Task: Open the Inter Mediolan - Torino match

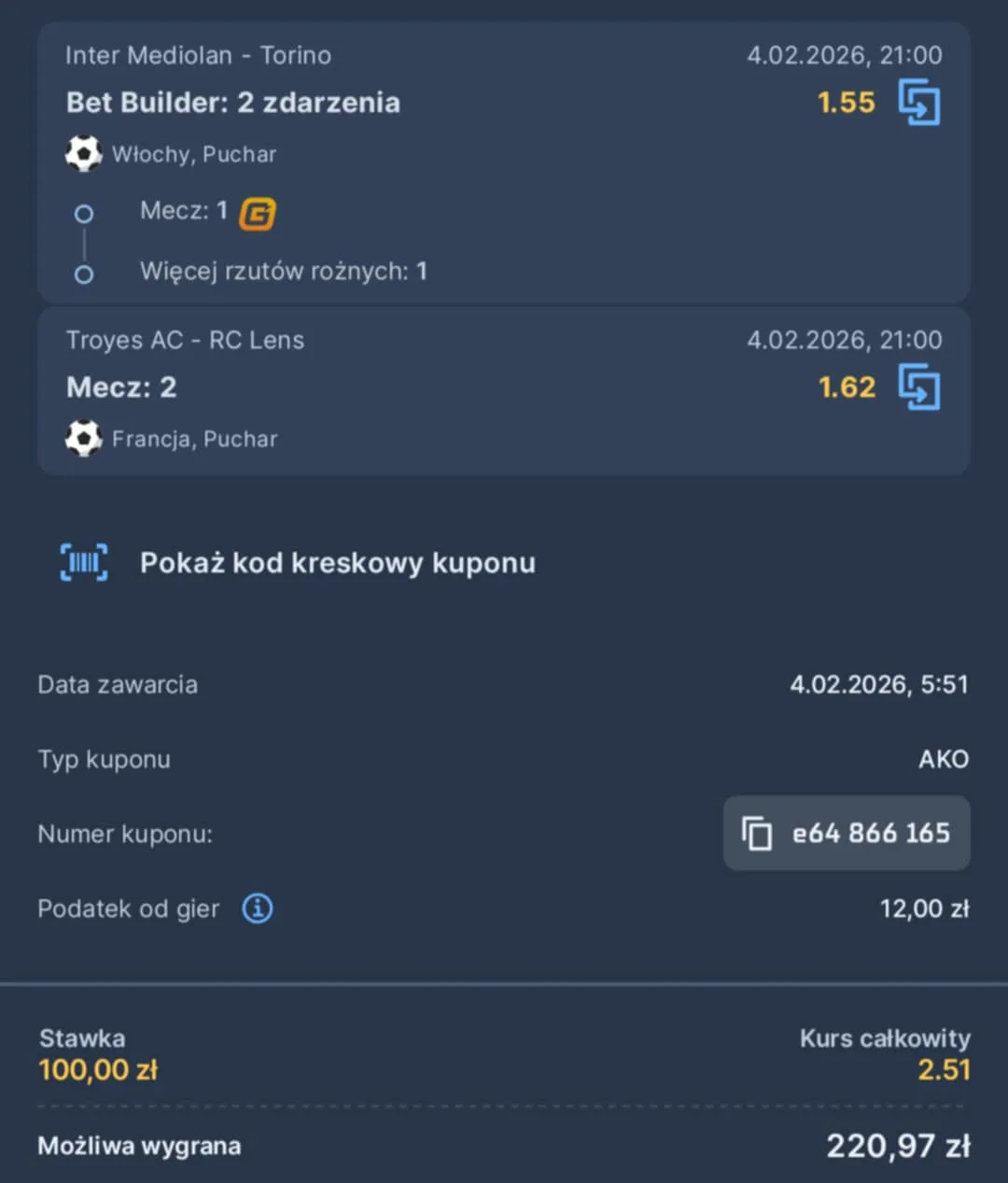Action: [198, 55]
